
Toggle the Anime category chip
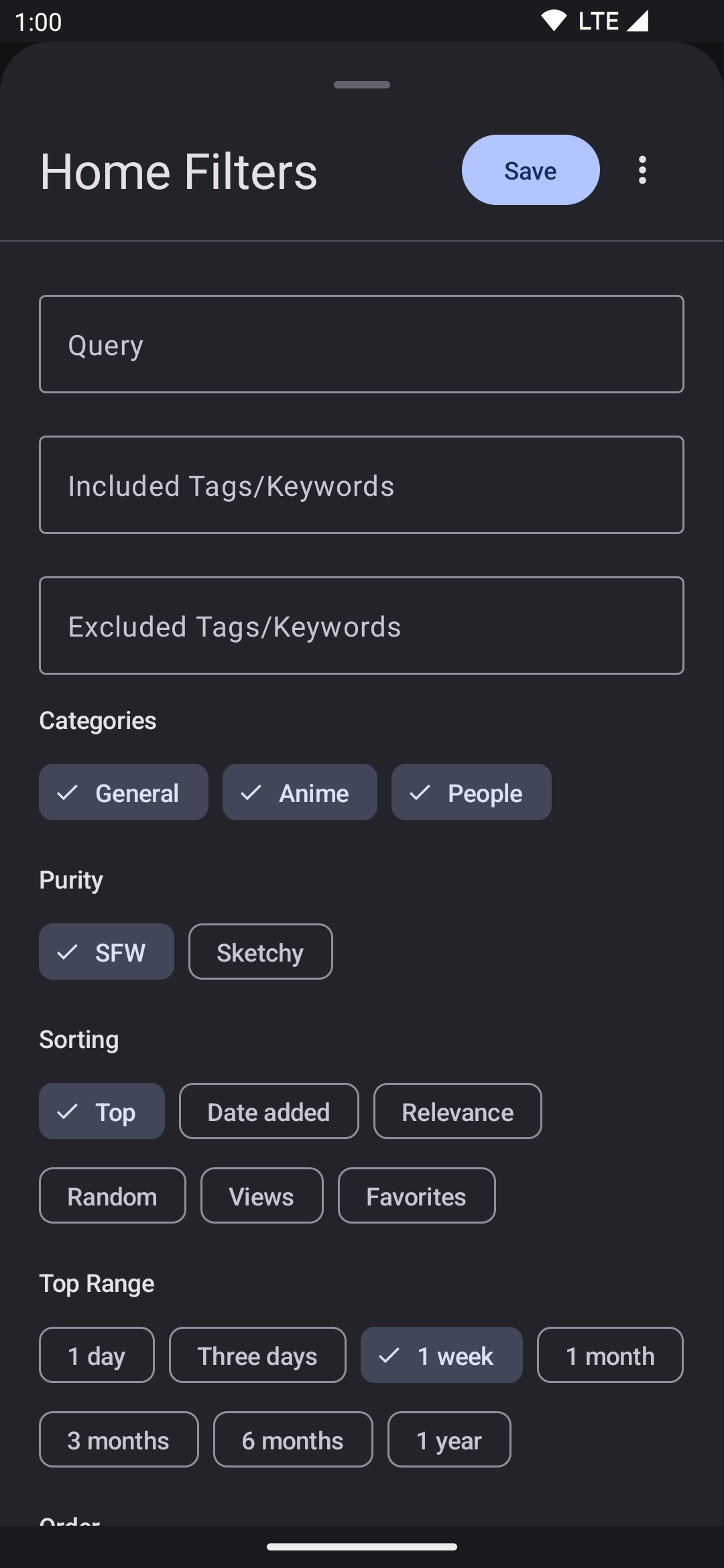click(300, 793)
